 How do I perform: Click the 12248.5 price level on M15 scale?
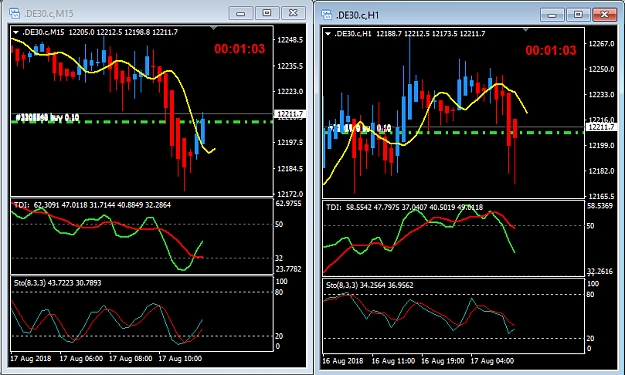click(x=290, y=40)
